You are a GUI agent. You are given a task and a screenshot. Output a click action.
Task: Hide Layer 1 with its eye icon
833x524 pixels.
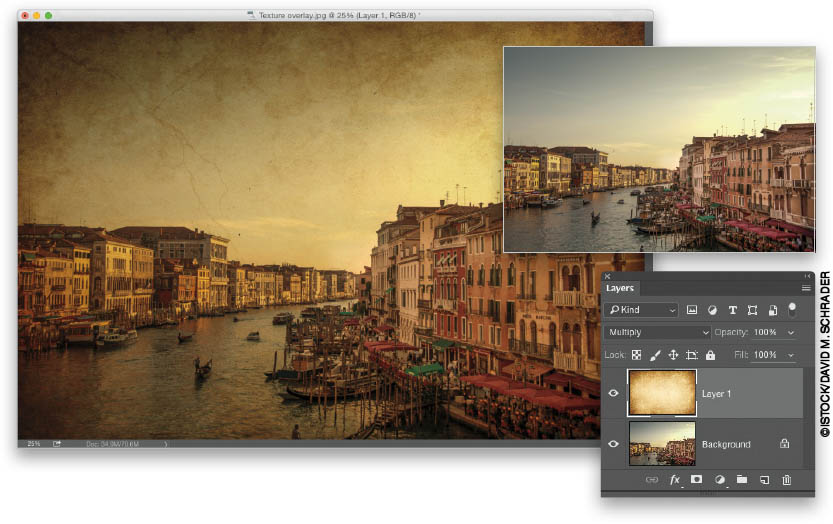pyautogui.click(x=614, y=393)
